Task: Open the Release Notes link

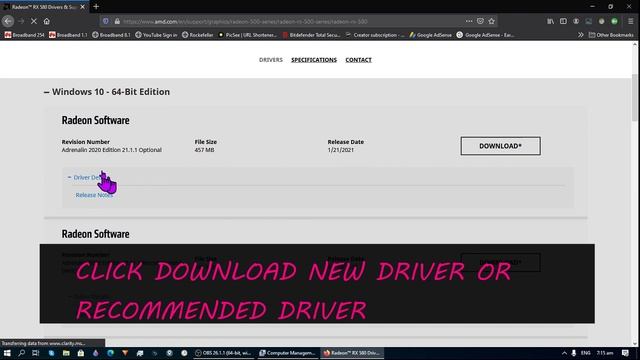Action: 94,195
